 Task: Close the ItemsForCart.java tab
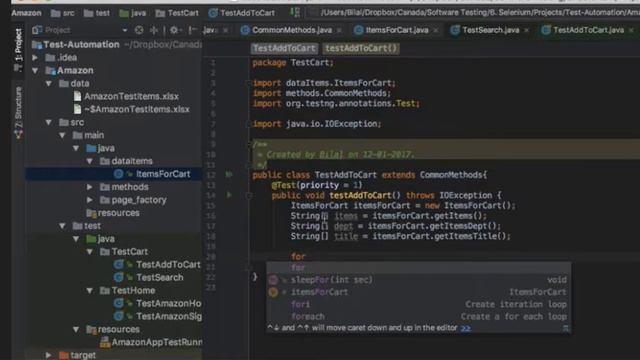click(436, 30)
